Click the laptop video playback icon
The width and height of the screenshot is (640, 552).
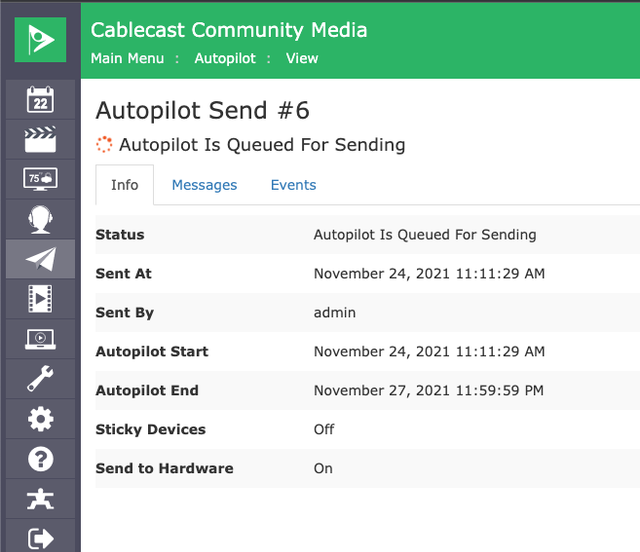(40, 338)
